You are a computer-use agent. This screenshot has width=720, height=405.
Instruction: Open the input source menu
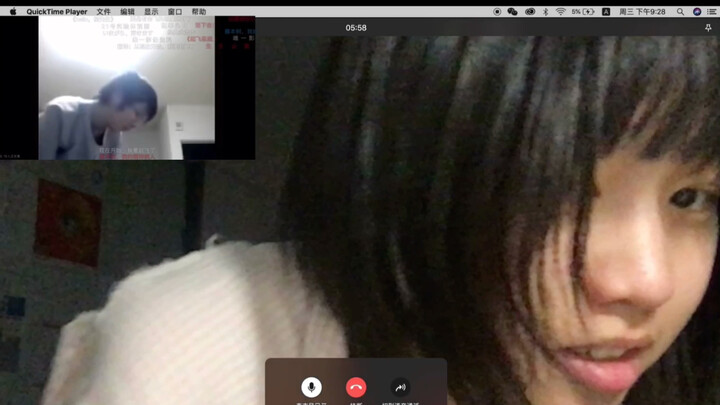click(606, 11)
